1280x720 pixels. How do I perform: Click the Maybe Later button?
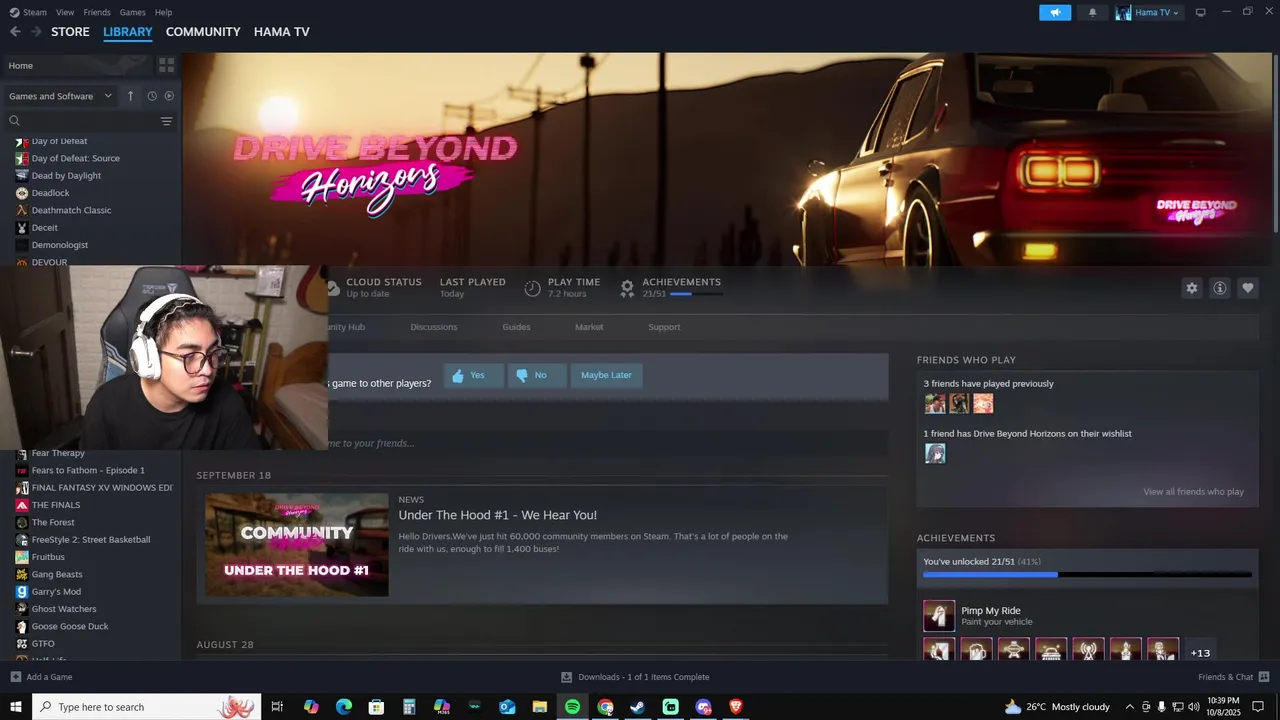pyautogui.click(x=606, y=375)
